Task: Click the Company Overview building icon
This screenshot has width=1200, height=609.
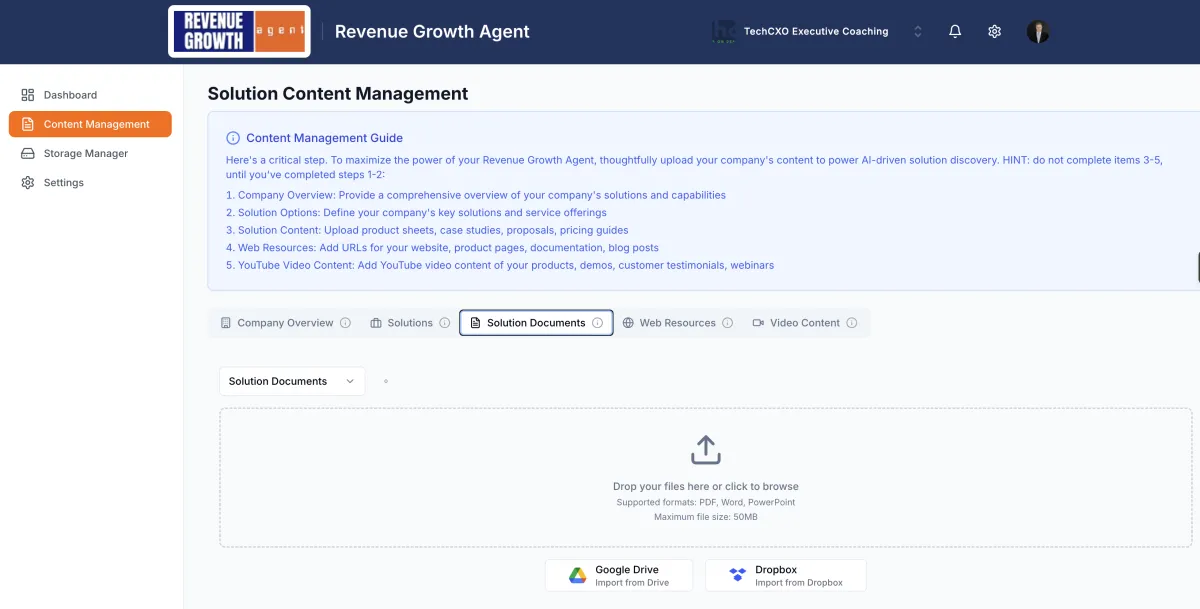Action: pyautogui.click(x=226, y=323)
